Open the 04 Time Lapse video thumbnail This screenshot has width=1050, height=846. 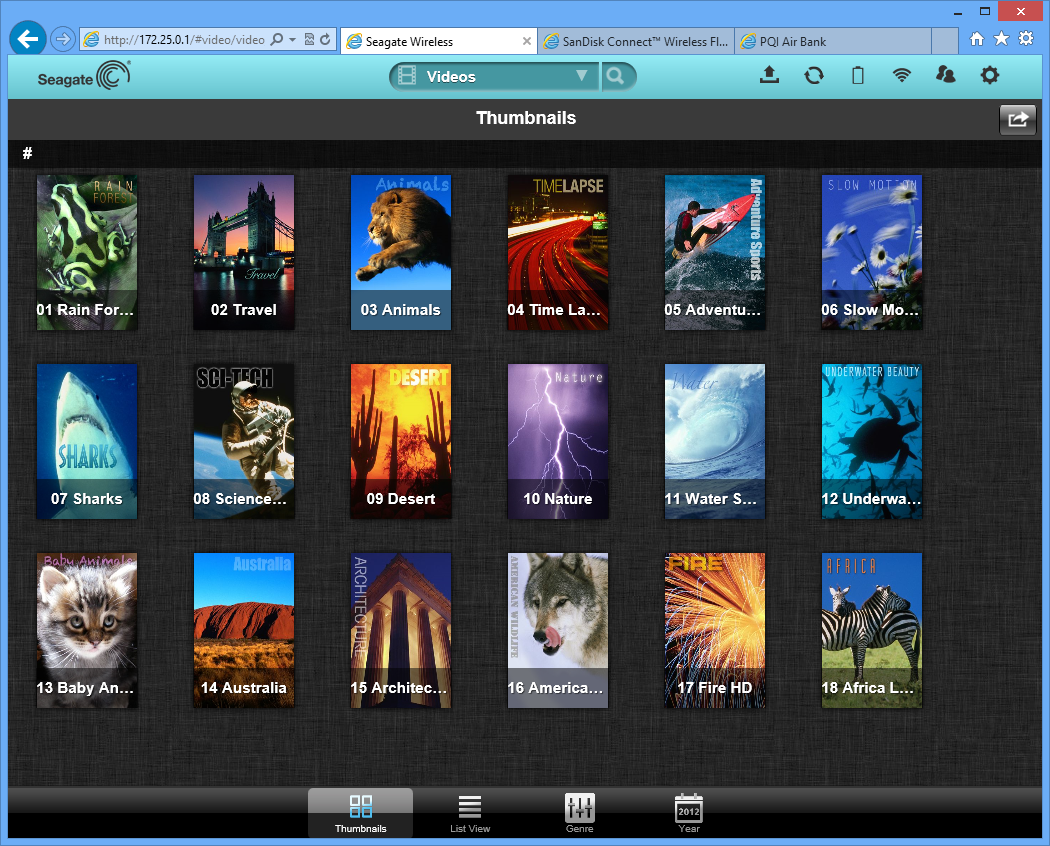558,253
